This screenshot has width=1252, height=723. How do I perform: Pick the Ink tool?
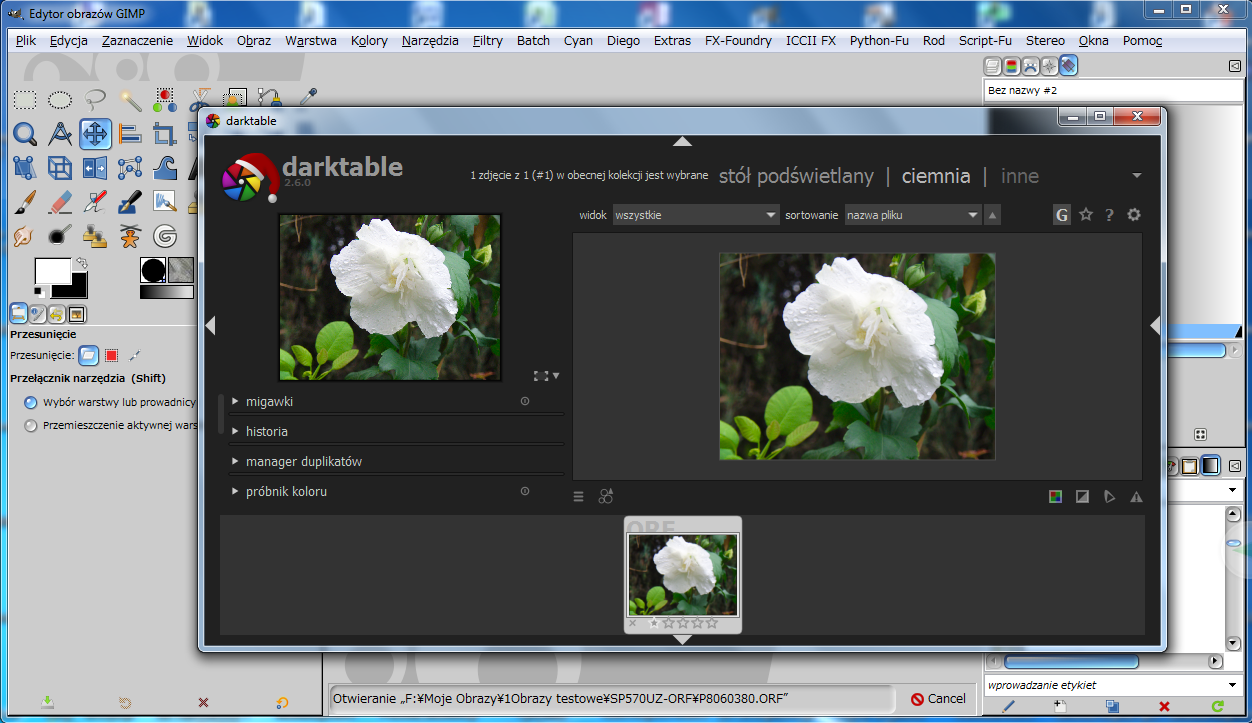130,202
